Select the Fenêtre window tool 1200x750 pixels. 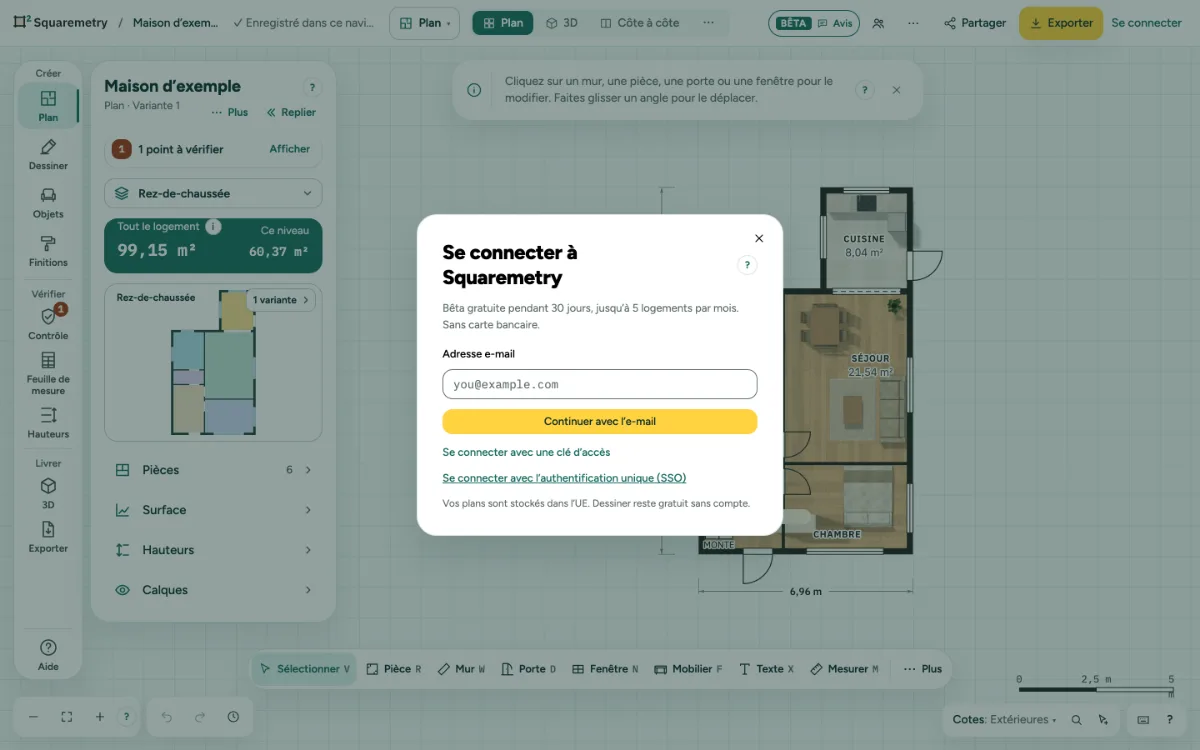pos(605,669)
